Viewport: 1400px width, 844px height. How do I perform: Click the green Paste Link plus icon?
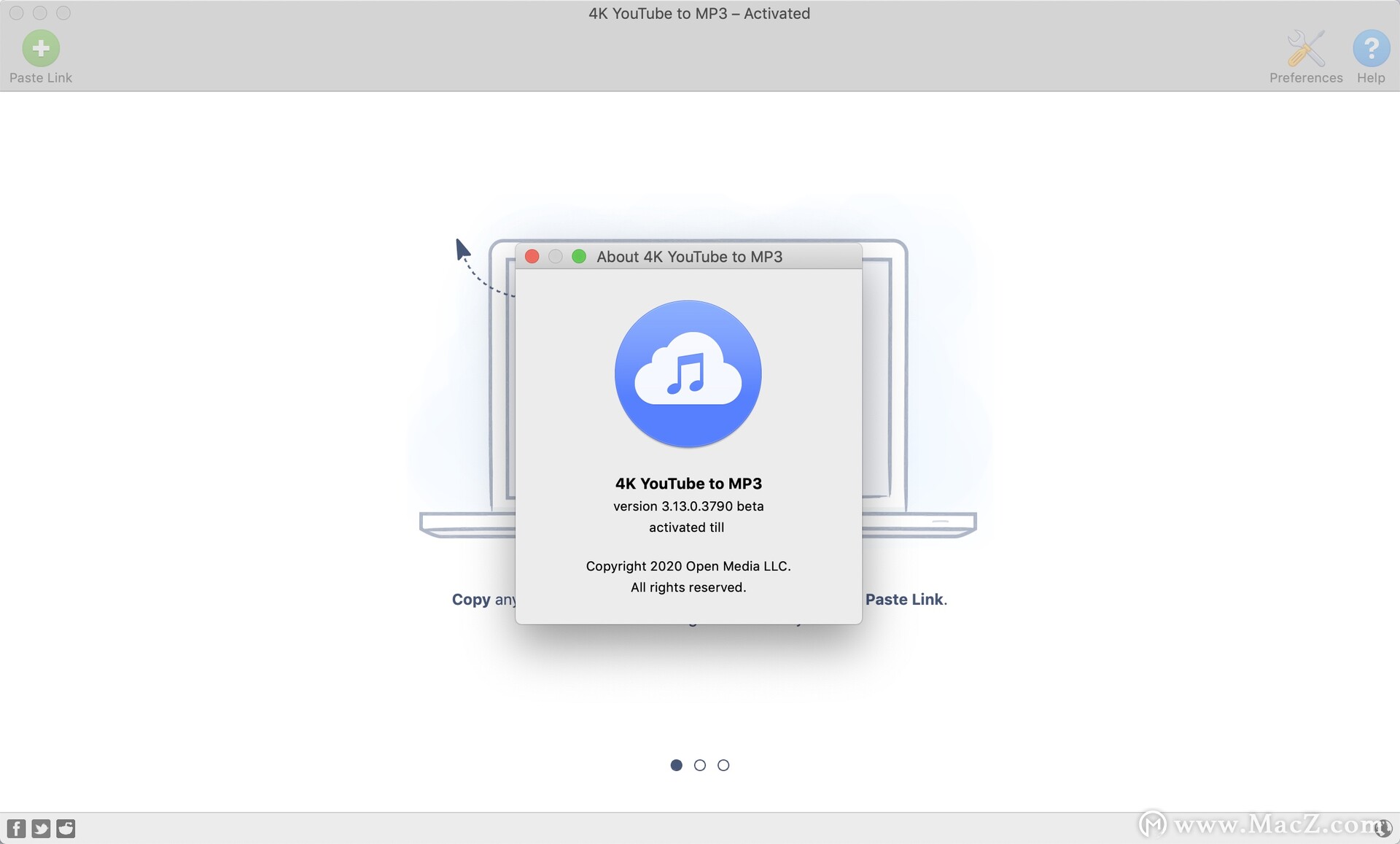click(41, 48)
